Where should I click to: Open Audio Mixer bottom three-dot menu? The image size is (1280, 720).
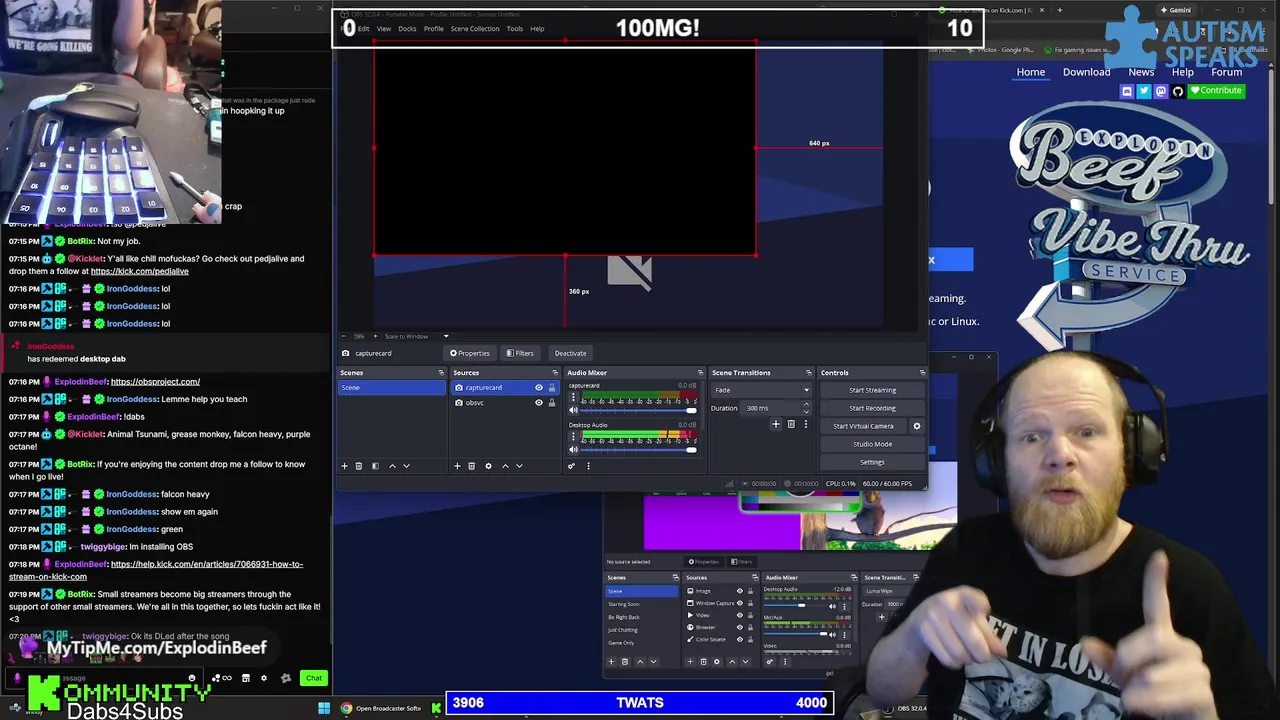[x=588, y=466]
